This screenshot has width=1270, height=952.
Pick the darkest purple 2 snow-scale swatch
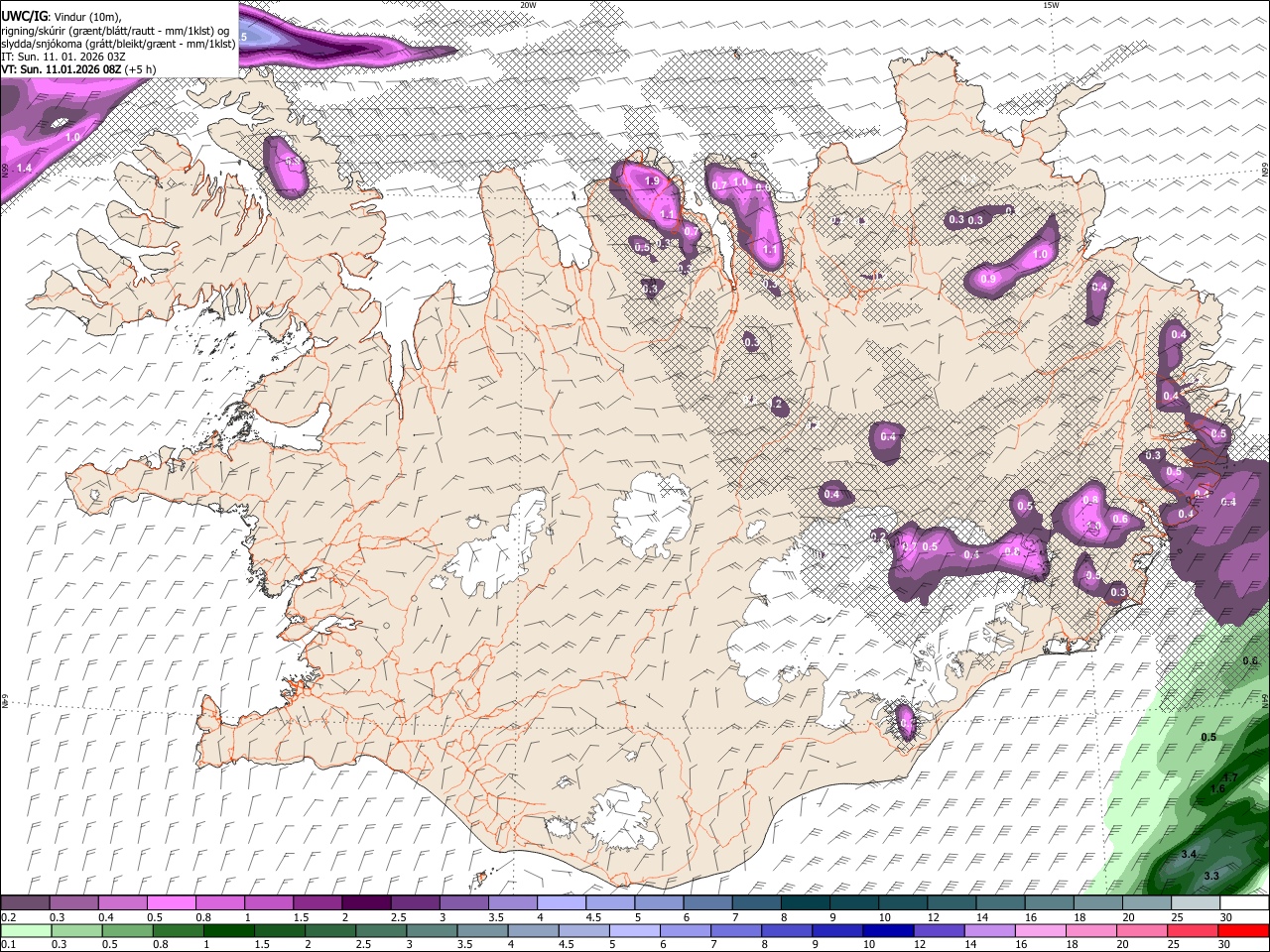[x=366, y=903]
